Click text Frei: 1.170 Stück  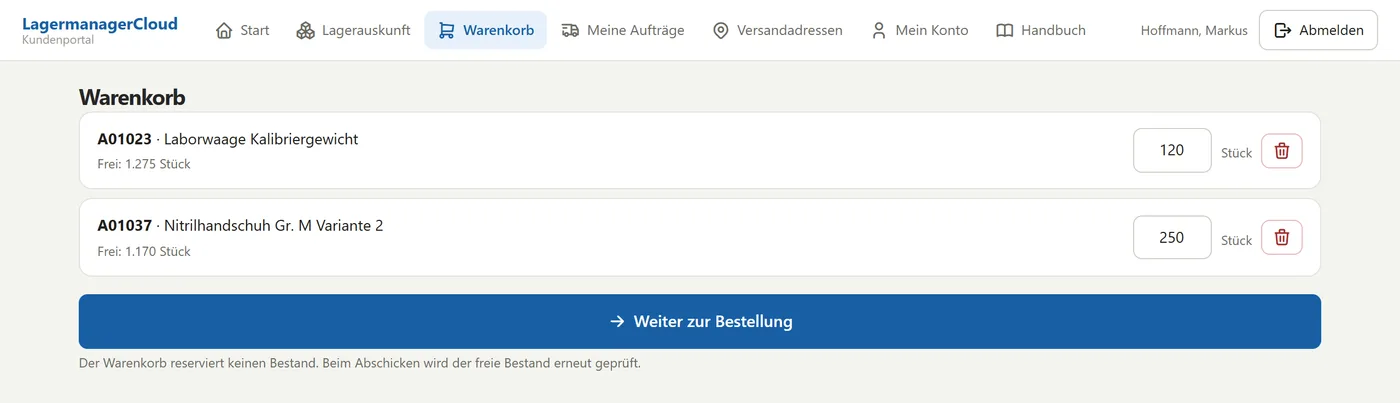144,251
